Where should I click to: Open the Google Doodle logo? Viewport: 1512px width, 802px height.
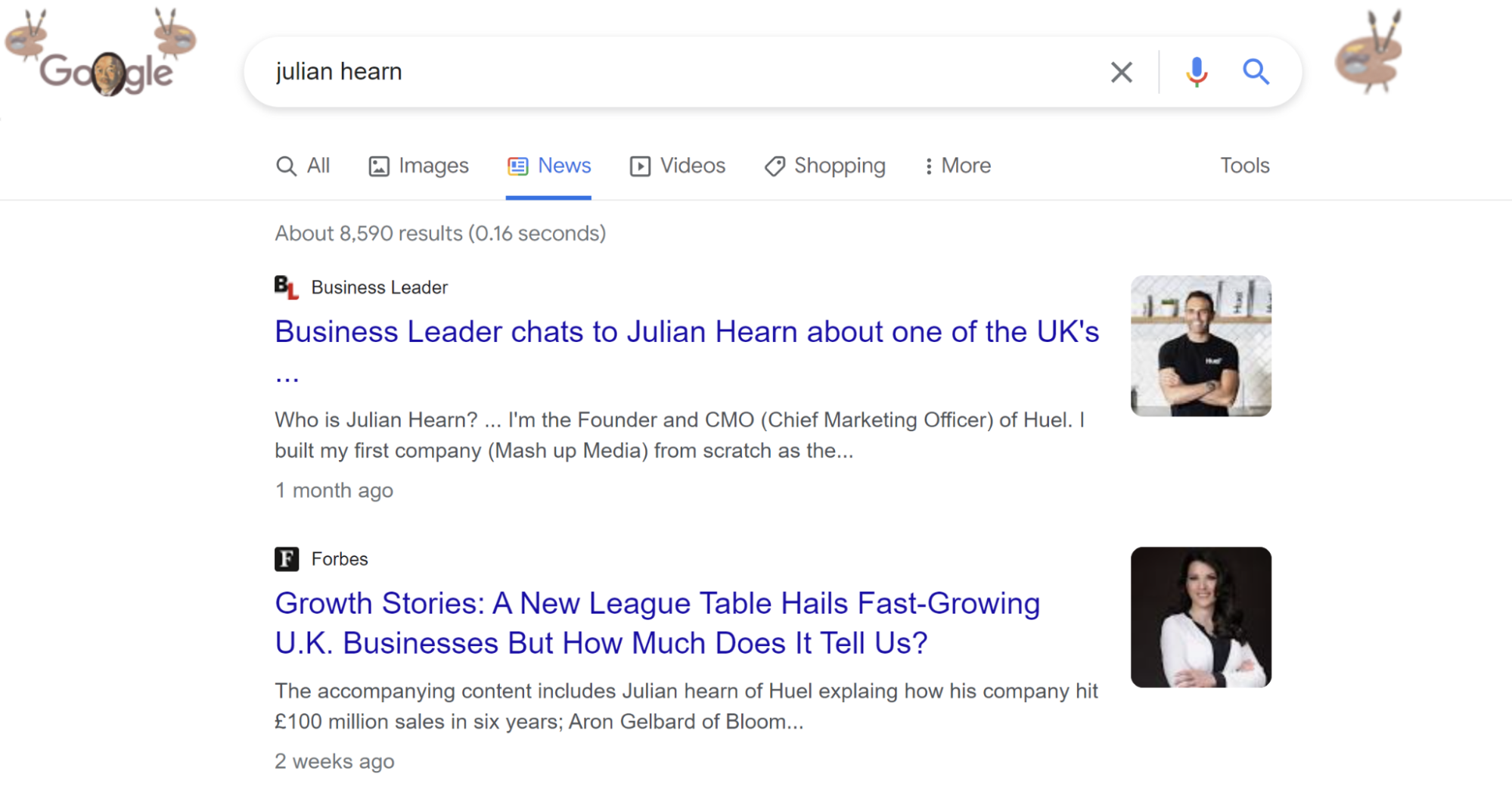click(104, 72)
